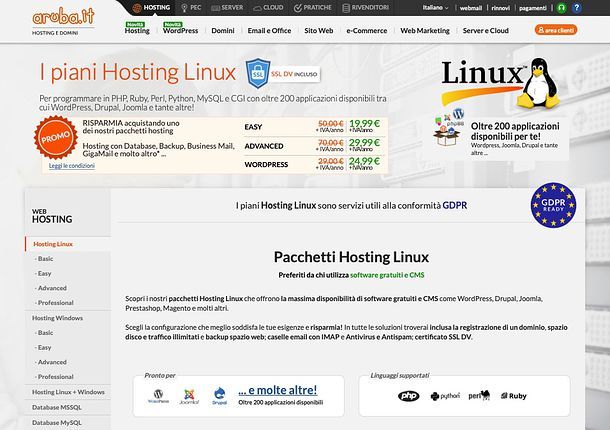610x430 pixels.
Task: Open the SERVER top bar tab
Action: (x=227, y=8)
